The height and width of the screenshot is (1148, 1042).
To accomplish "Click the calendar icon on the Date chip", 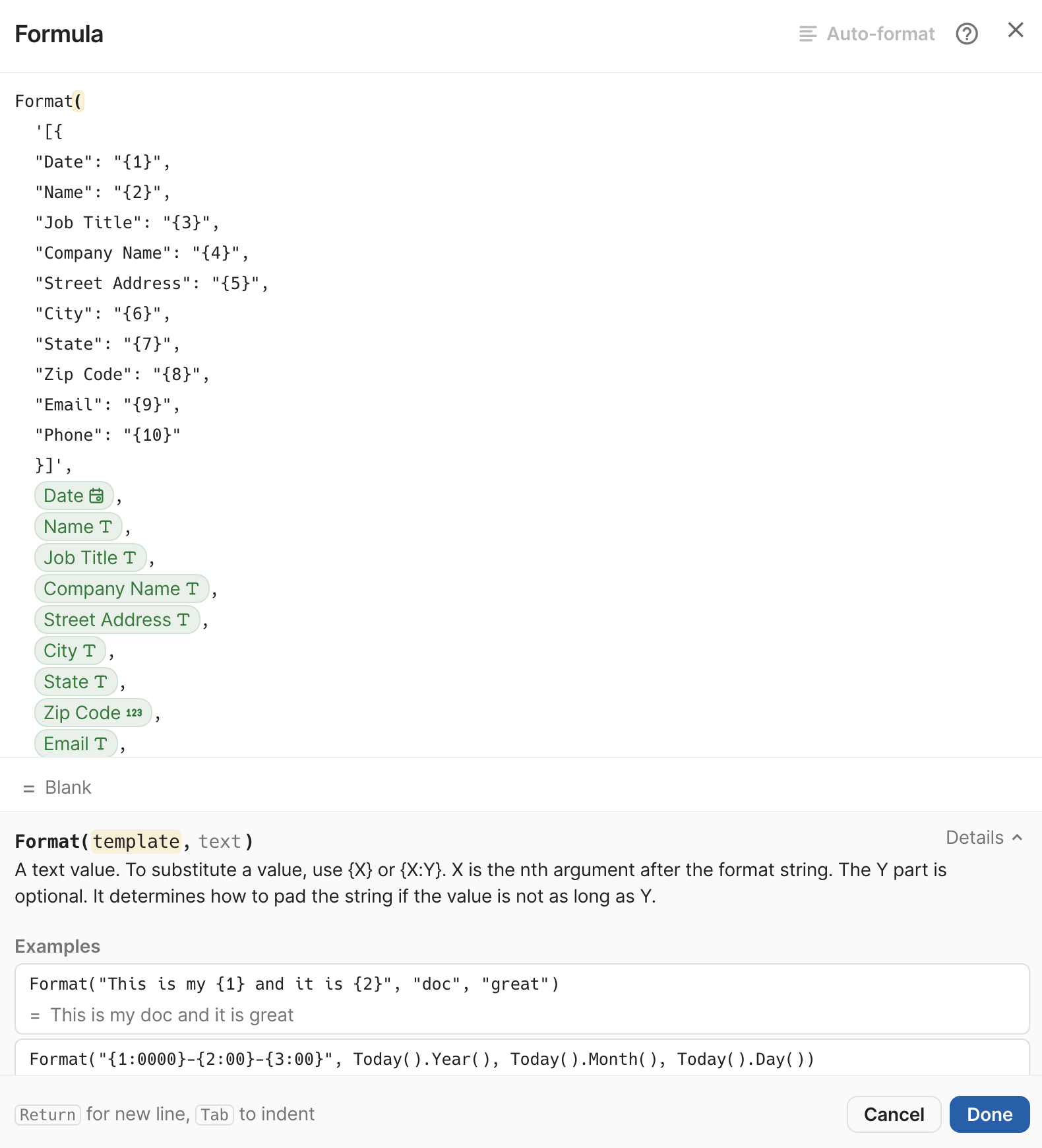I will pyautogui.click(x=96, y=495).
